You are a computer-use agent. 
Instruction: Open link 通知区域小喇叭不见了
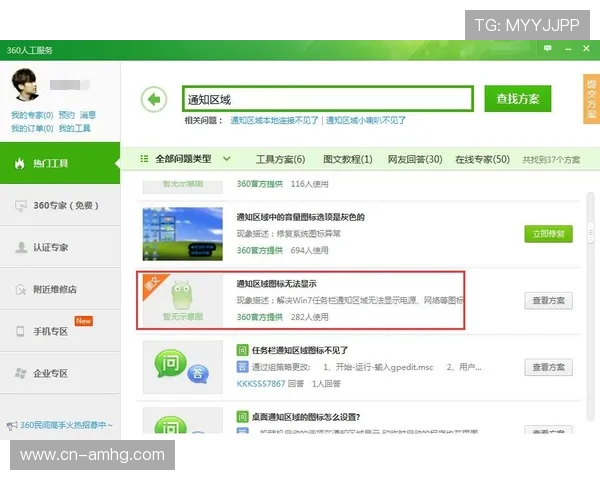(x=365, y=120)
